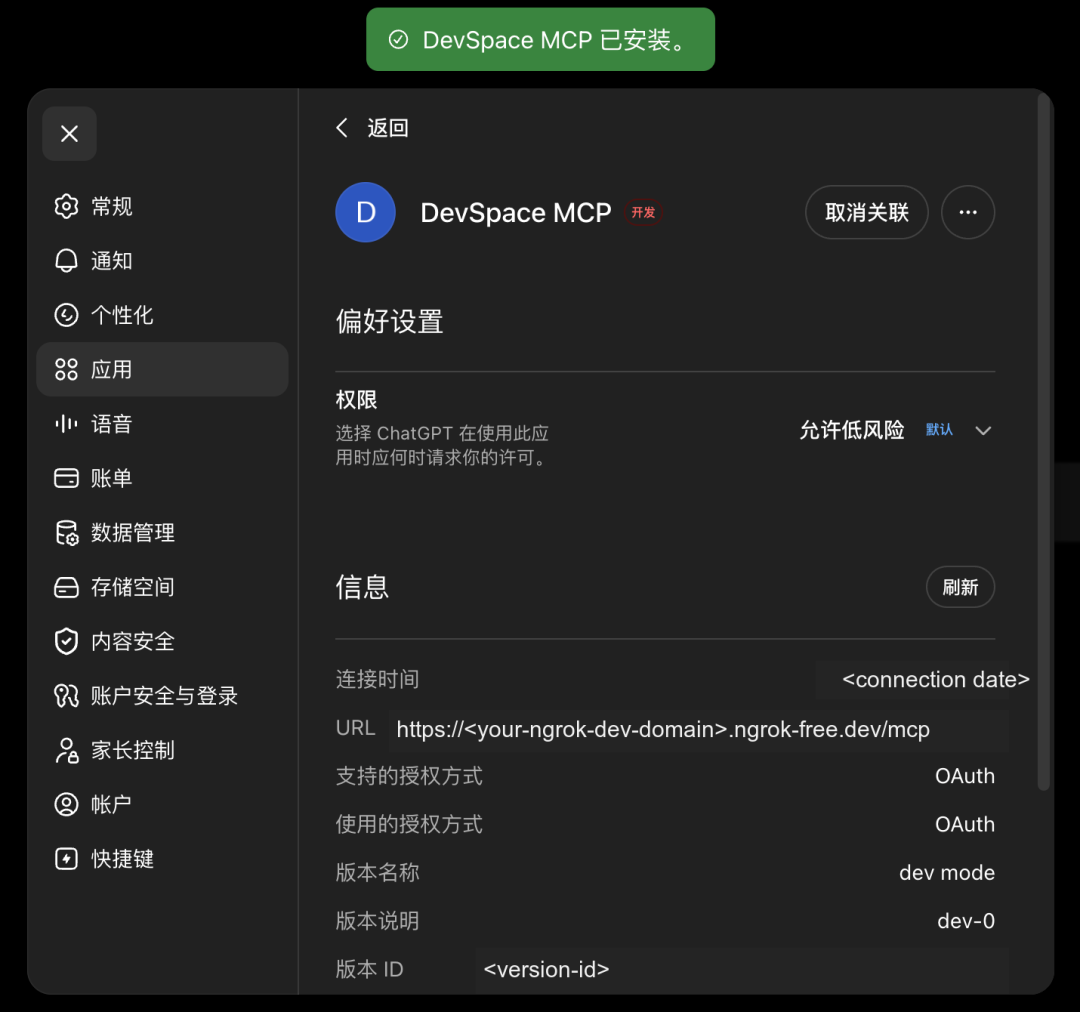Click the red 开发 badge
This screenshot has width=1080, height=1012.
(643, 212)
